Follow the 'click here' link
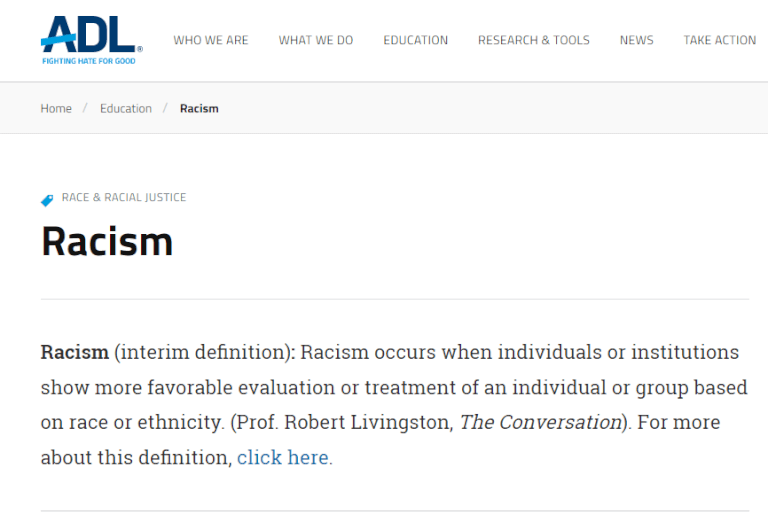The height and width of the screenshot is (530, 768). [283, 458]
